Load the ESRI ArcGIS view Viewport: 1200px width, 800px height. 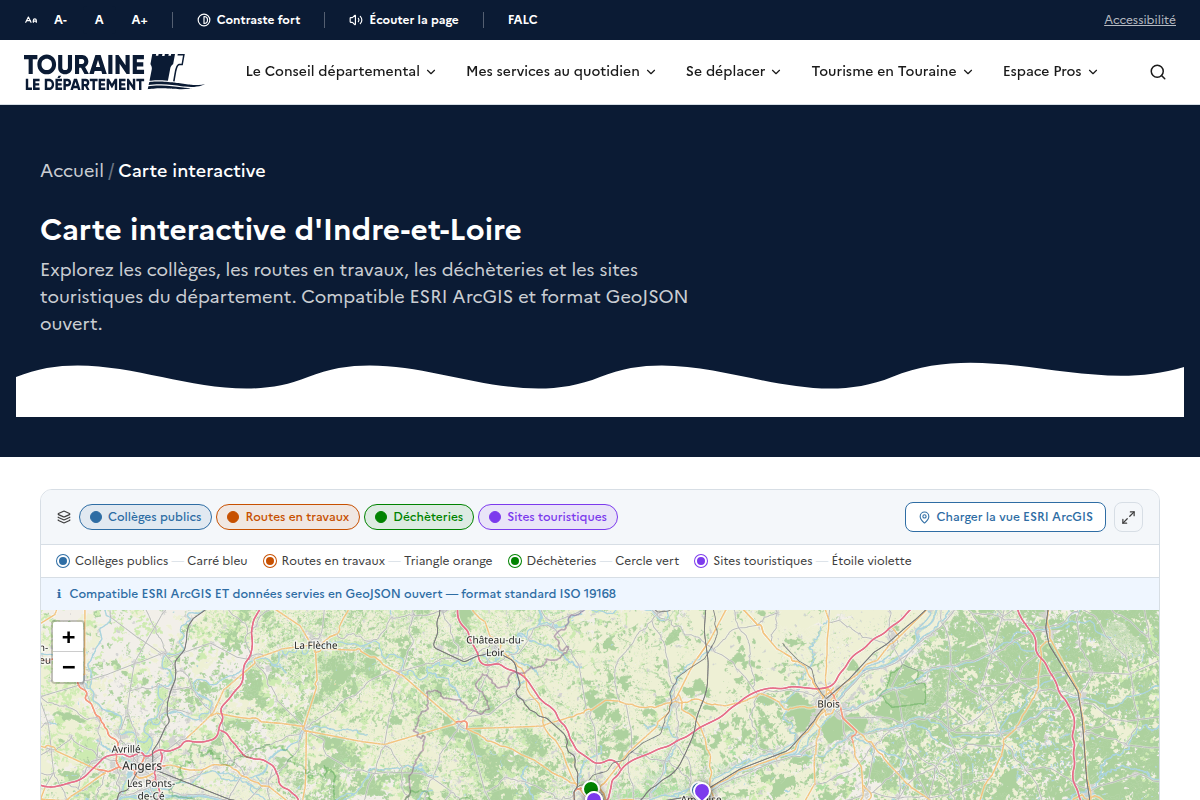click(1005, 517)
